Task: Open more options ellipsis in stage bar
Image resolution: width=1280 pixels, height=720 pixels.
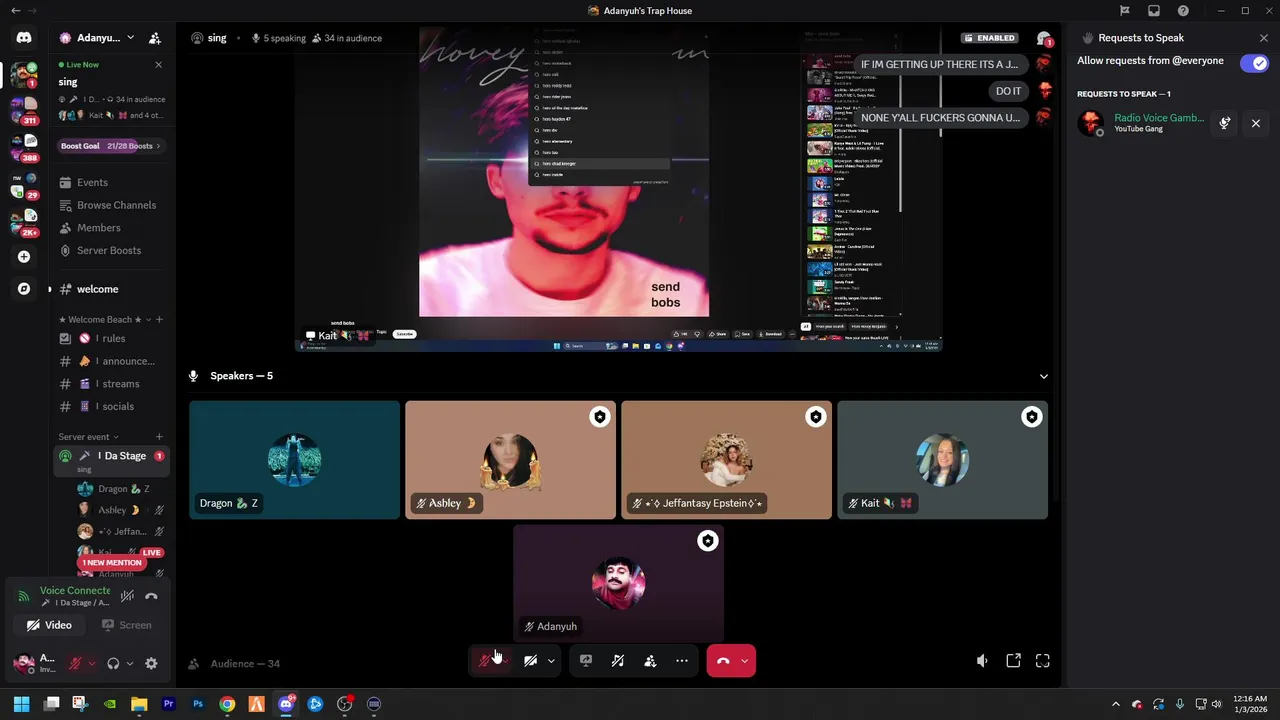Action: [x=682, y=661]
